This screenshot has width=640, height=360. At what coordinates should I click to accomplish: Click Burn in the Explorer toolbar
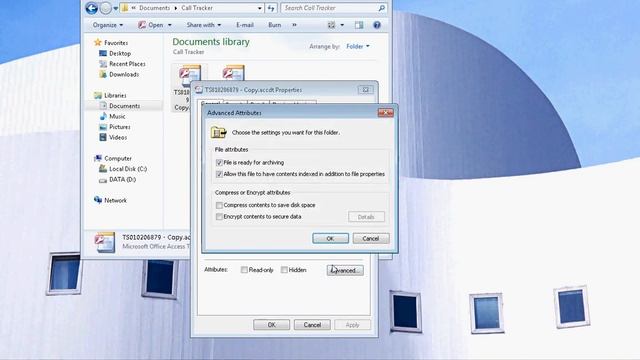click(x=274, y=25)
